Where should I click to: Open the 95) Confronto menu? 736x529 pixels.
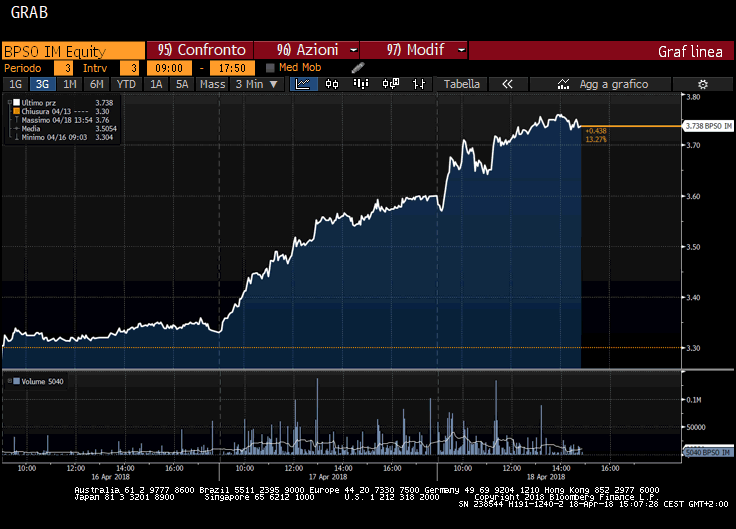click(x=200, y=50)
